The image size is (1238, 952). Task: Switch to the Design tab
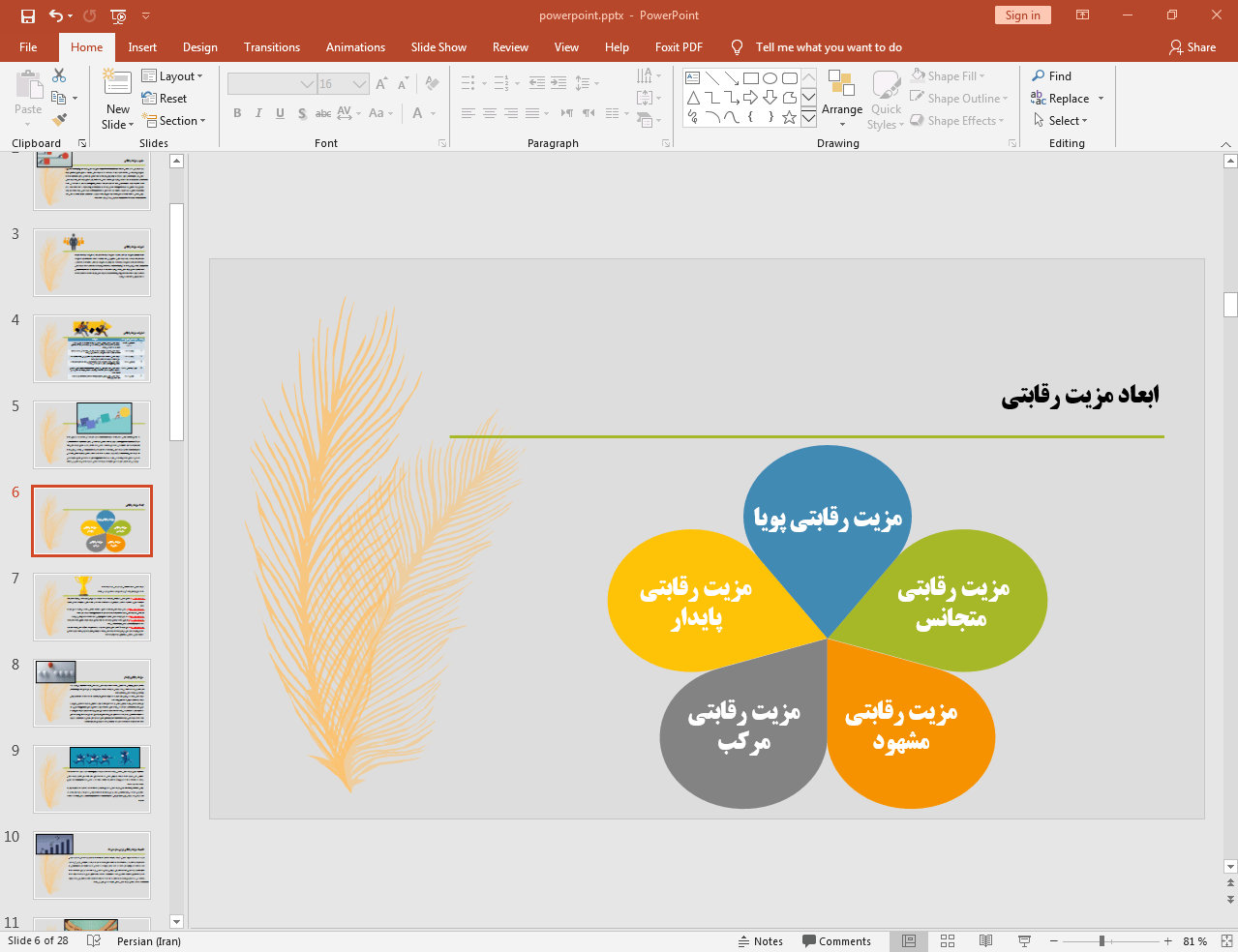pyautogui.click(x=200, y=47)
